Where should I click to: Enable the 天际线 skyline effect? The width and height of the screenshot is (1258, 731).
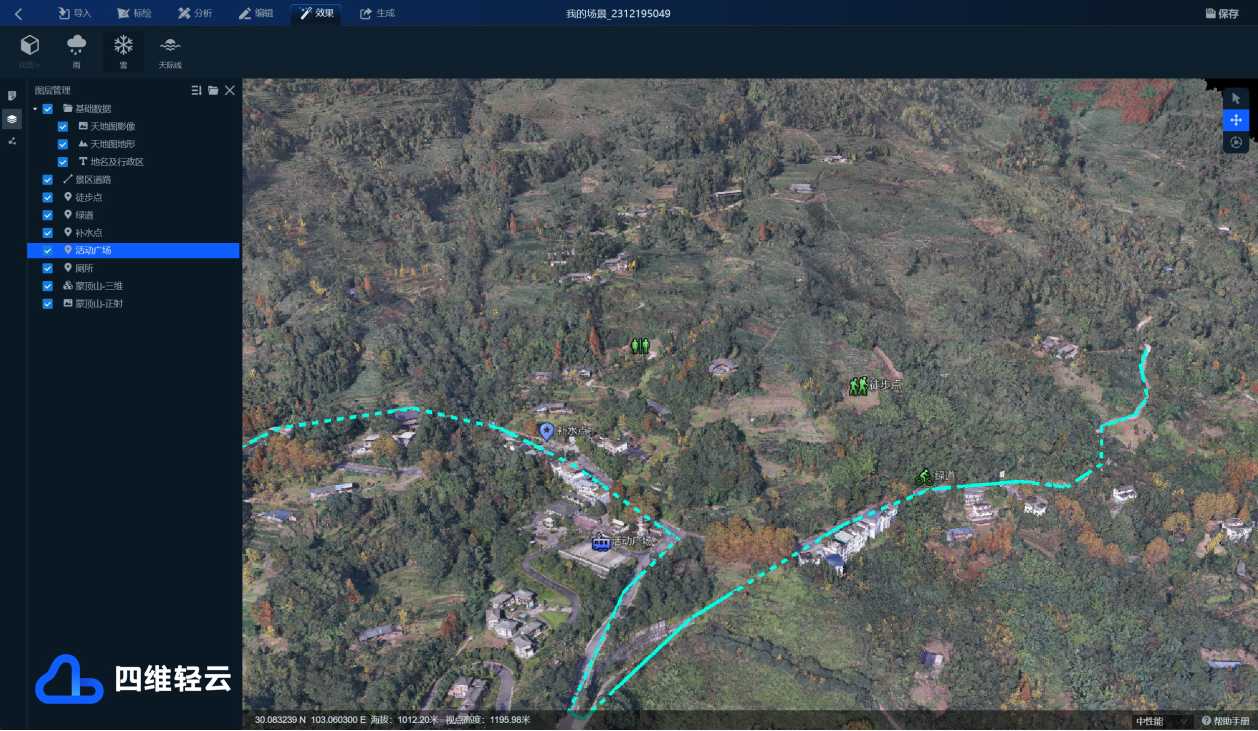(x=170, y=51)
